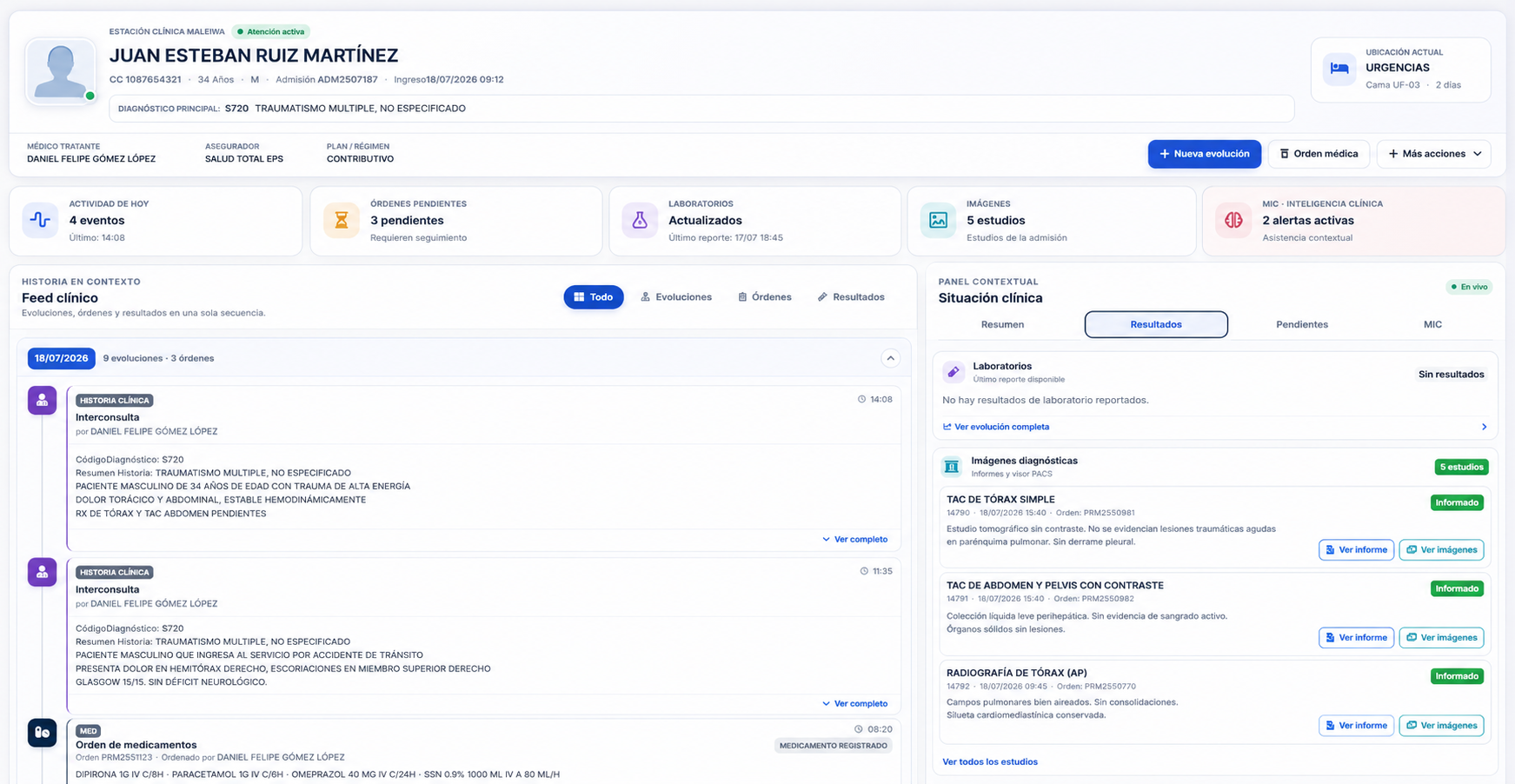
Task: Click the clock icon next to 08:20
Action: (858, 729)
